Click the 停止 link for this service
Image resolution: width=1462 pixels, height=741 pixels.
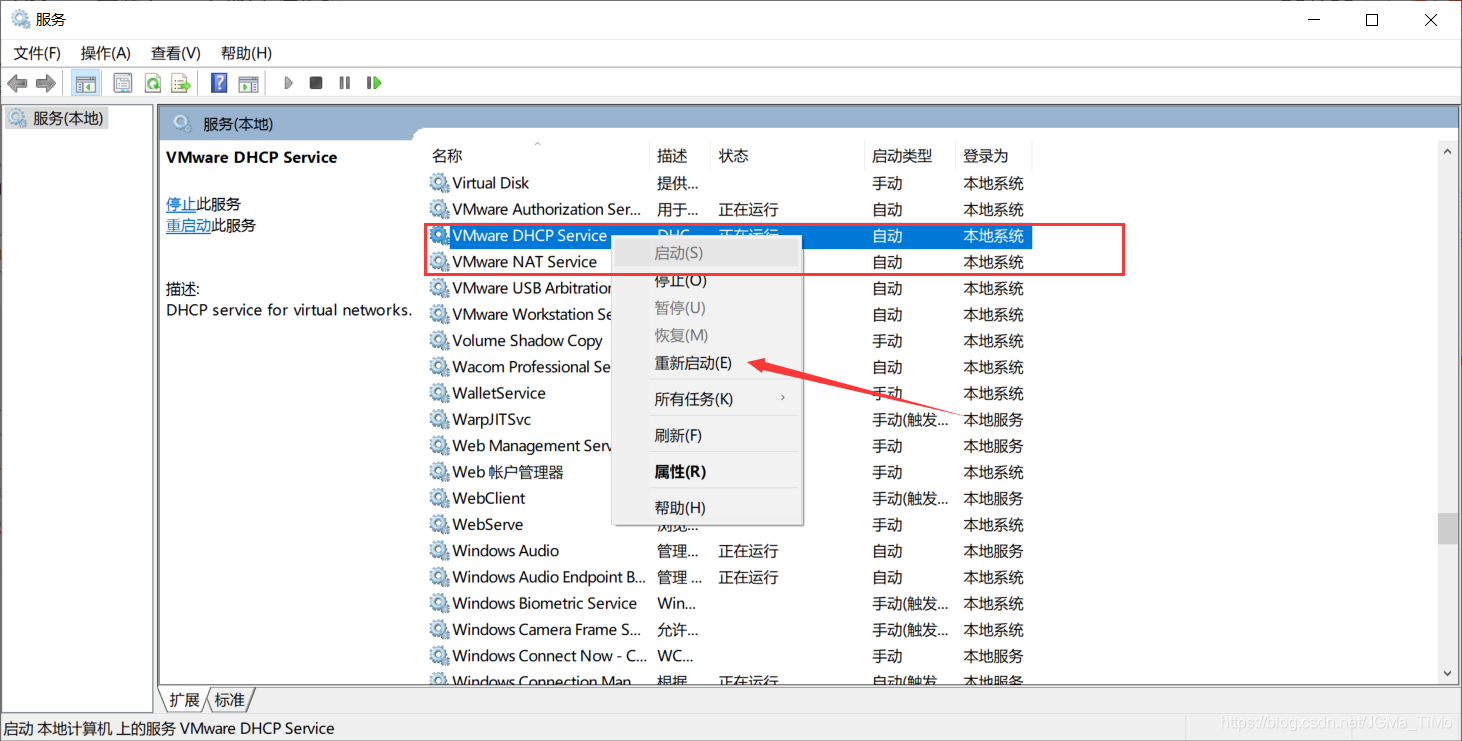coord(181,204)
